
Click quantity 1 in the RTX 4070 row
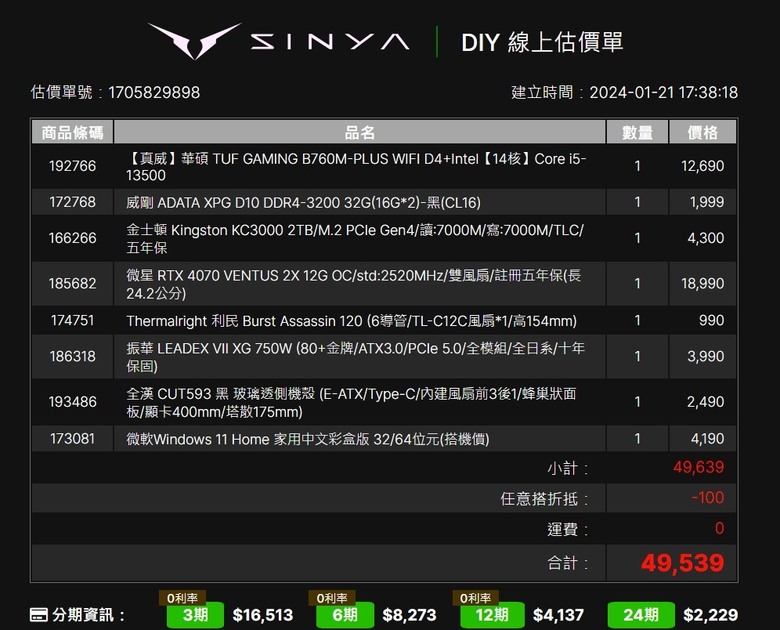(637, 284)
